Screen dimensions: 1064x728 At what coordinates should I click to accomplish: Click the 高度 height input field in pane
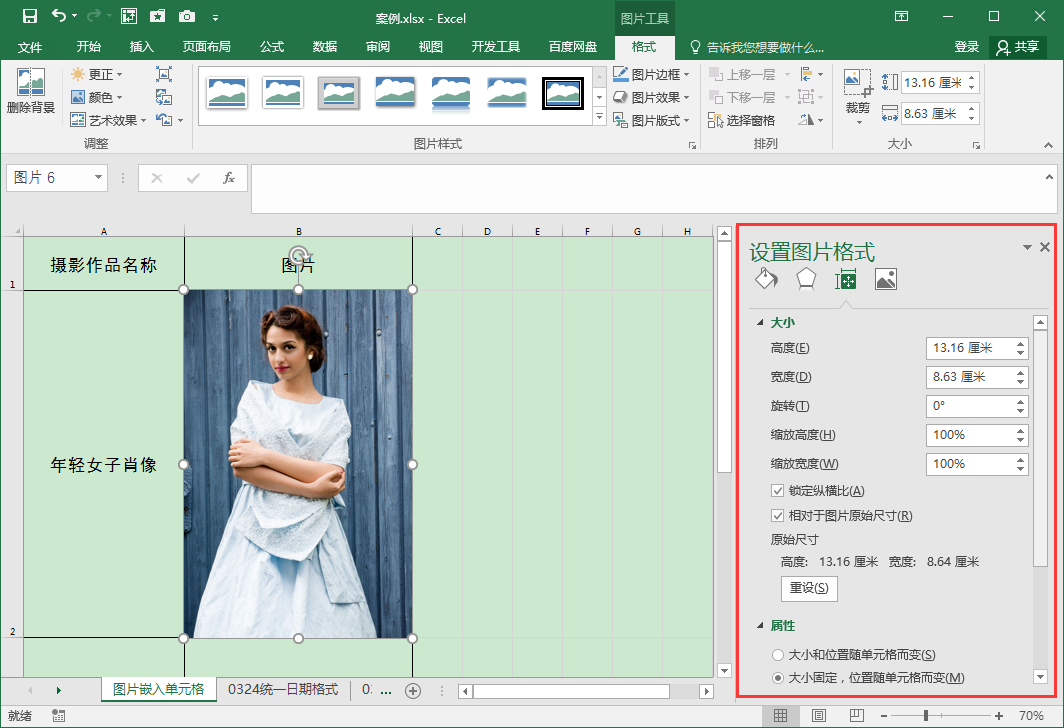(968, 348)
